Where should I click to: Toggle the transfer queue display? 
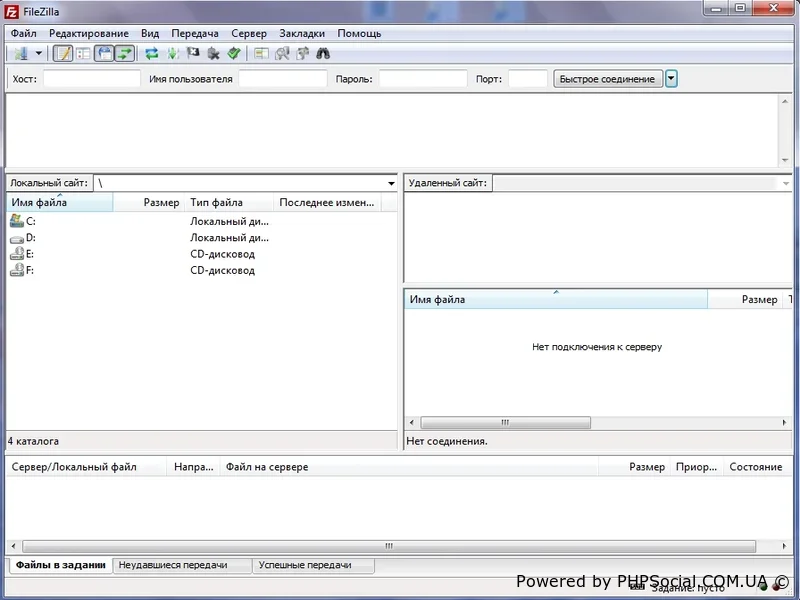(125, 54)
